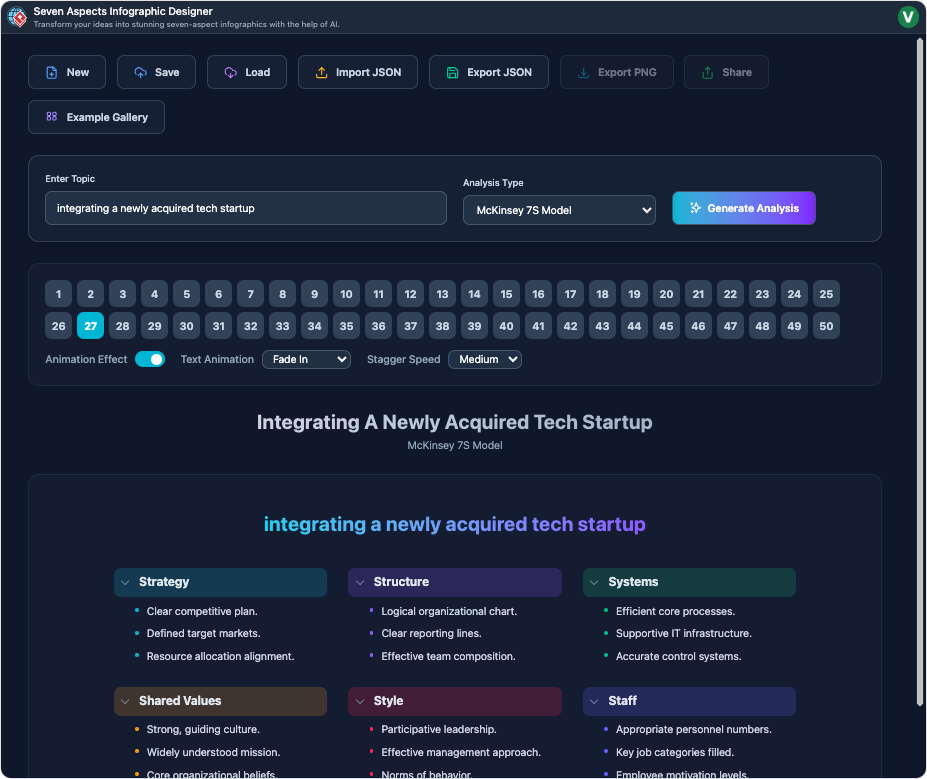The image size is (927, 779).
Task: Collapse the Systems section chevron
Action: click(x=594, y=582)
